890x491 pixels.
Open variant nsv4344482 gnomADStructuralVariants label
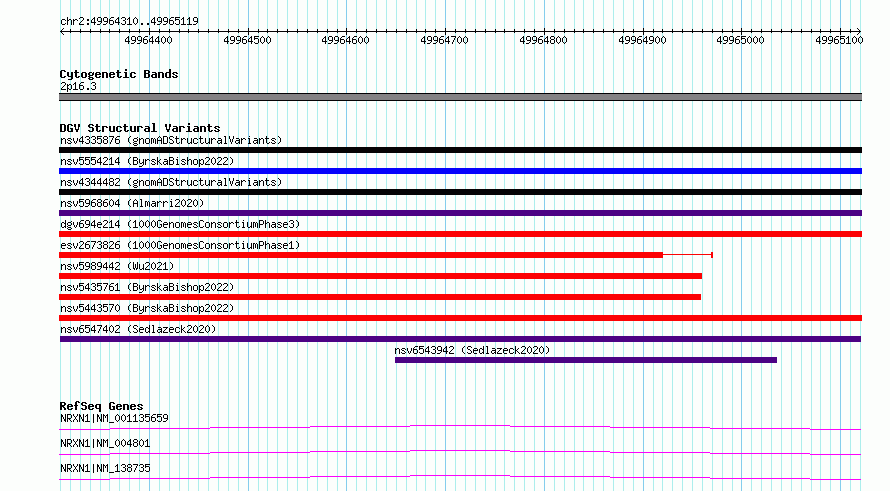(x=171, y=182)
